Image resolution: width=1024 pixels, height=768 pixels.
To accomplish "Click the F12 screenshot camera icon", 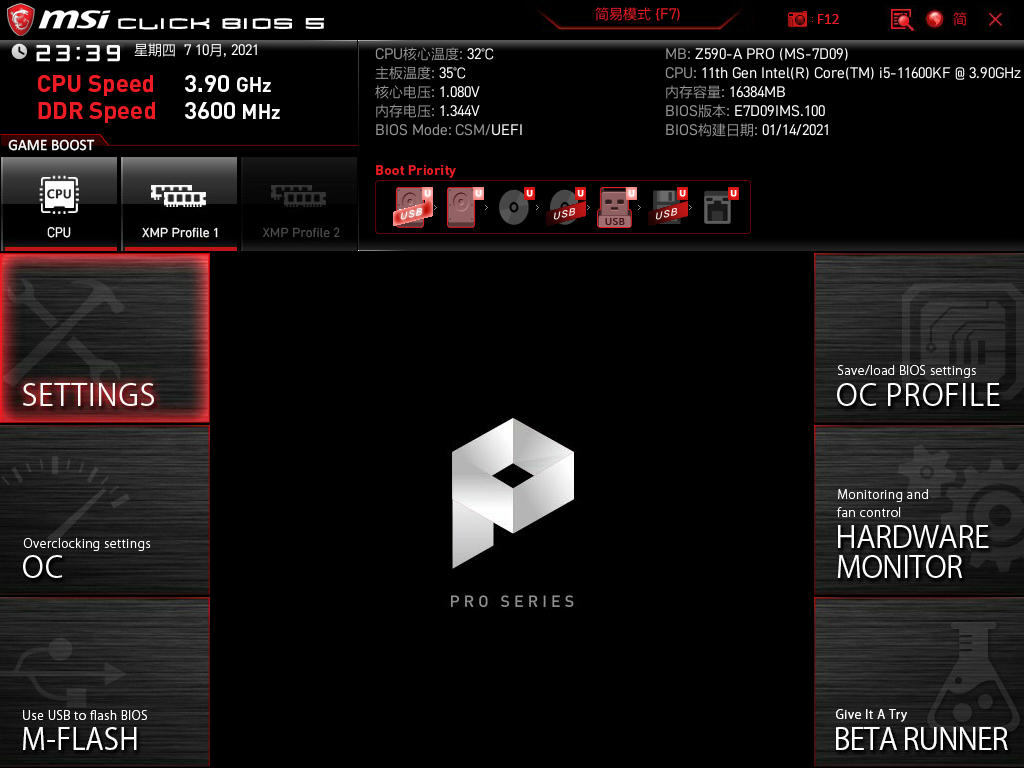I will click(798, 19).
